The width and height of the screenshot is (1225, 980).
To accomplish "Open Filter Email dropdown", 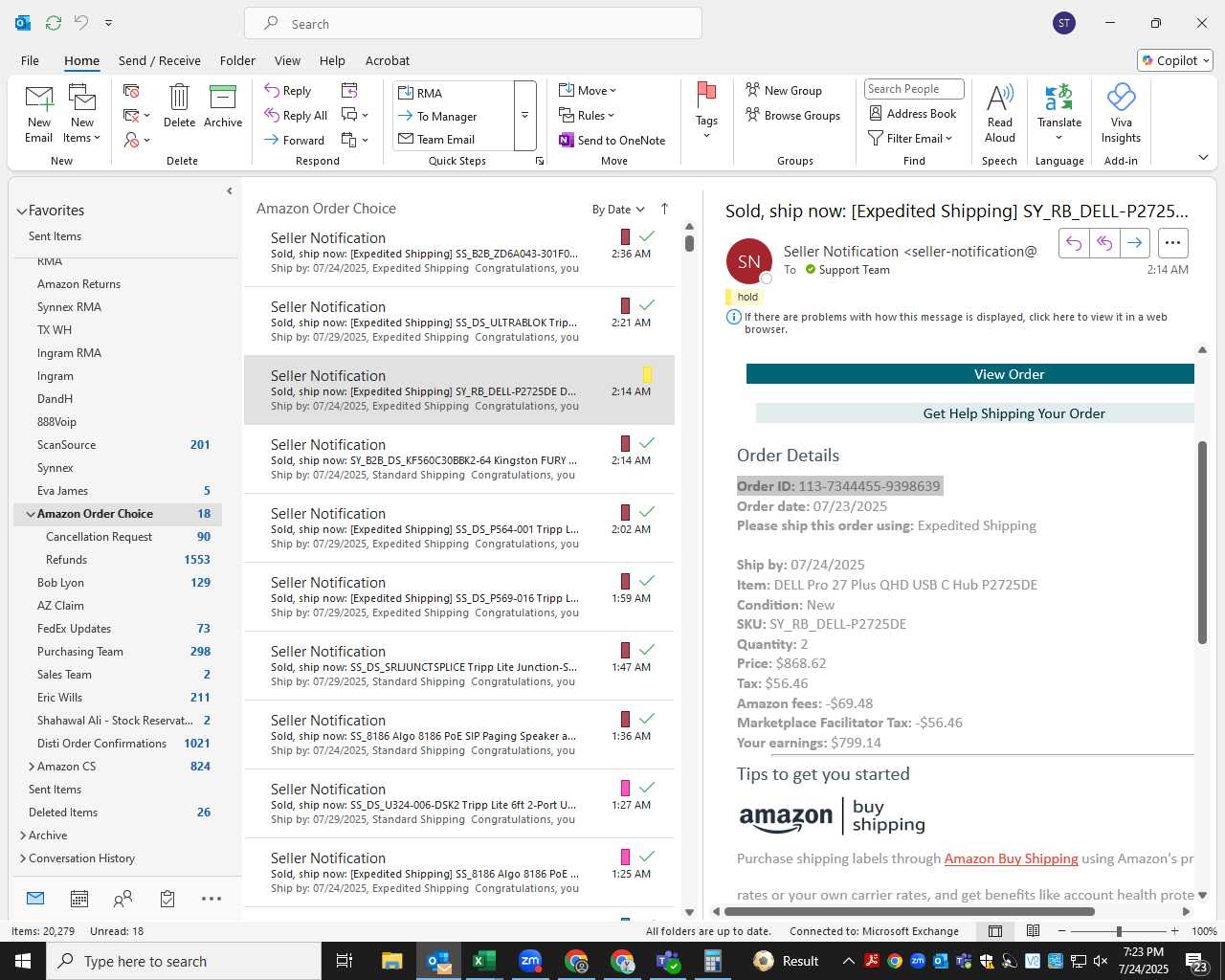I will [x=910, y=139].
